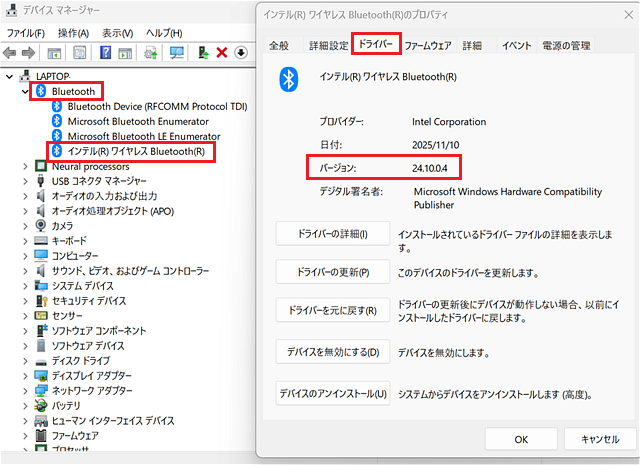This screenshot has height=465, width=640.
Task: Open the ヘルプ(H) menu
Action: [x=164, y=33]
